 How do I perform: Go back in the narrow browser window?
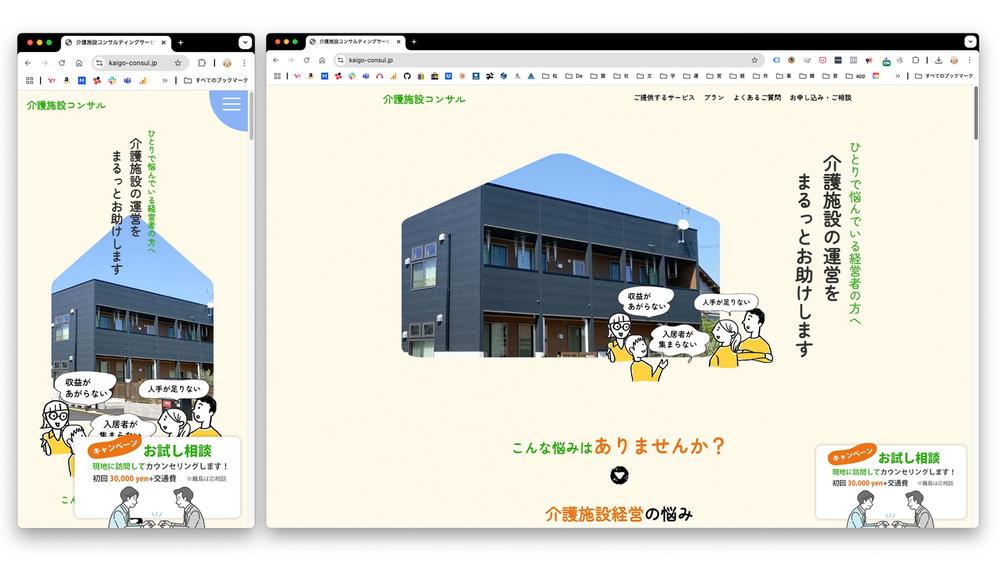tap(28, 63)
